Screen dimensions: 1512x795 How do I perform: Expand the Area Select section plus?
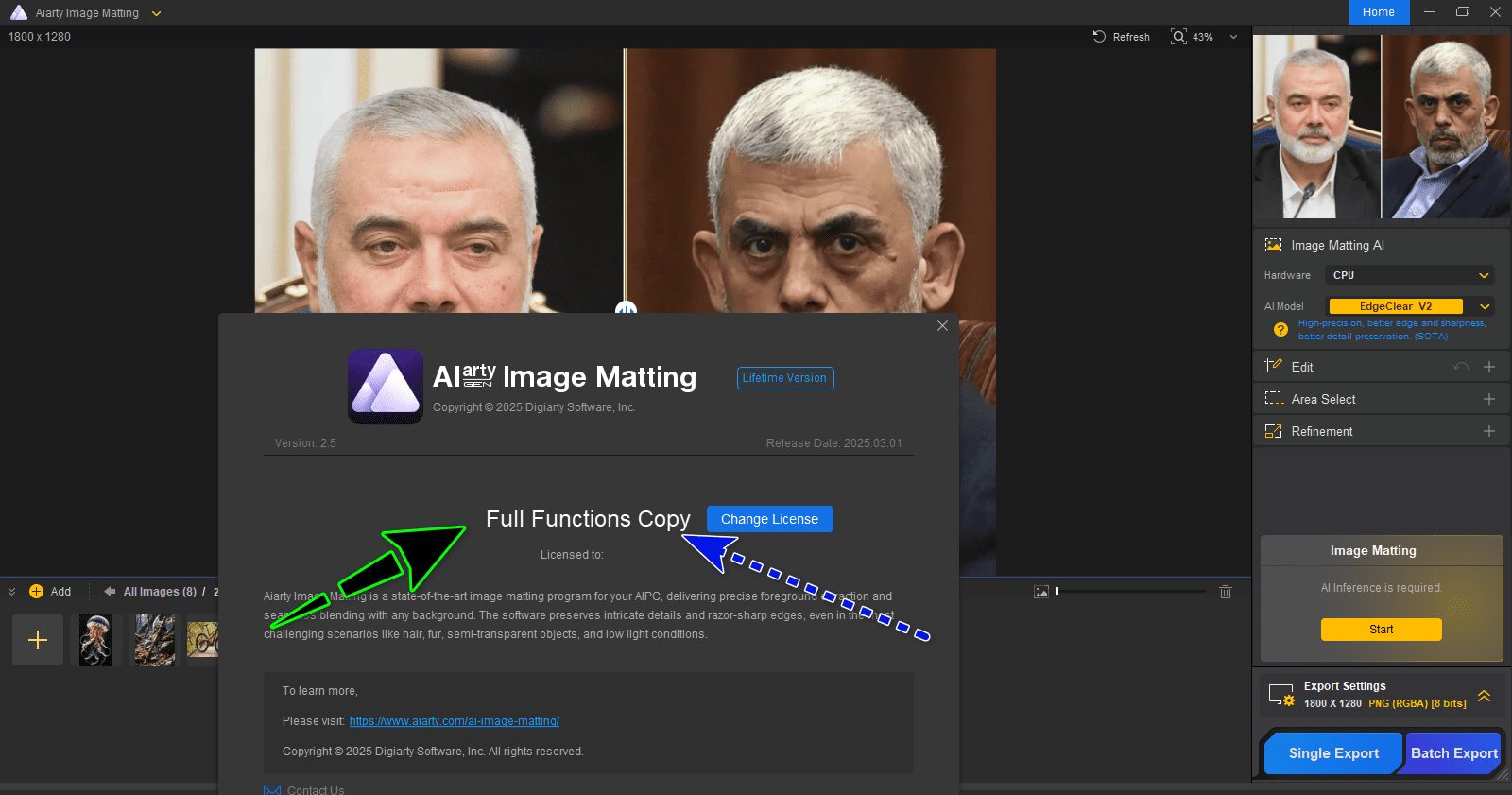pyautogui.click(x=1489, y=399)
